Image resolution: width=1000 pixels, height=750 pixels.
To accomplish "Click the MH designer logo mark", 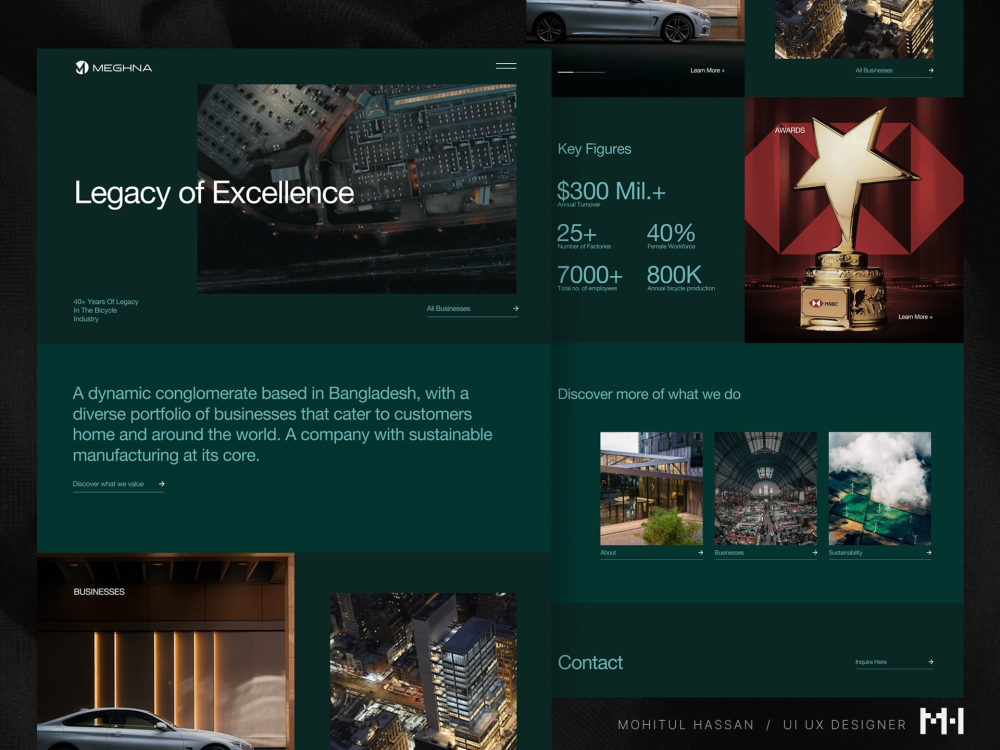I will 941,721.
